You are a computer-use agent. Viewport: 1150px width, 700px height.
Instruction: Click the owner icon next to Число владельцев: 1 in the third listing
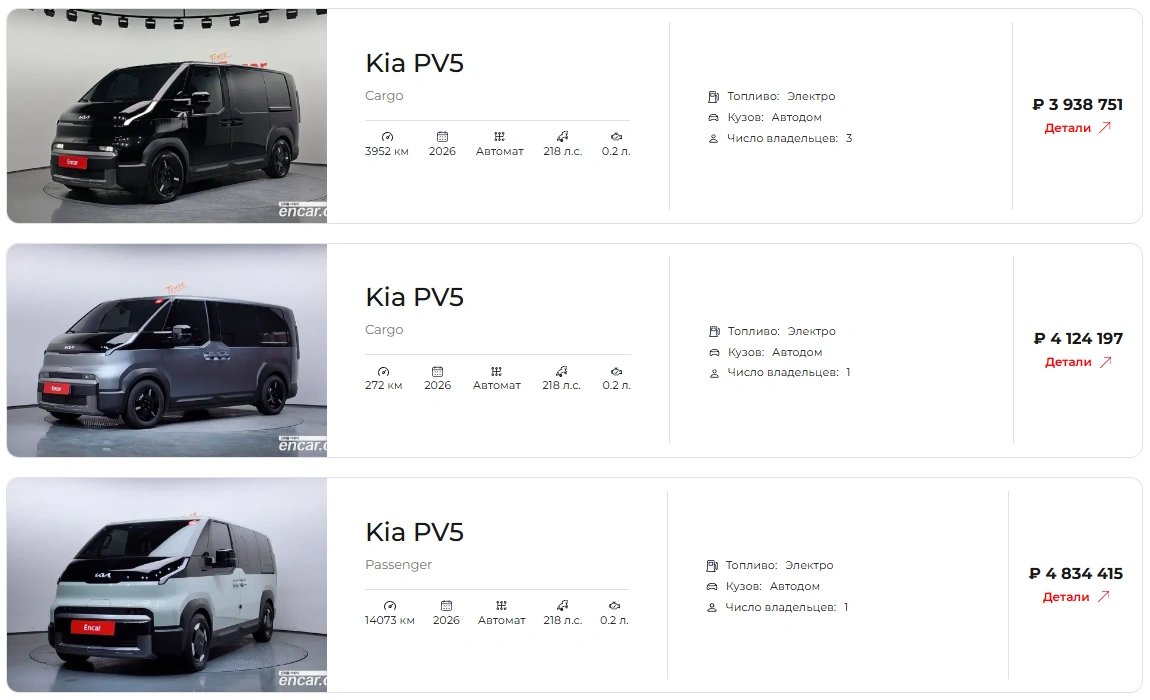coord(711,608)
